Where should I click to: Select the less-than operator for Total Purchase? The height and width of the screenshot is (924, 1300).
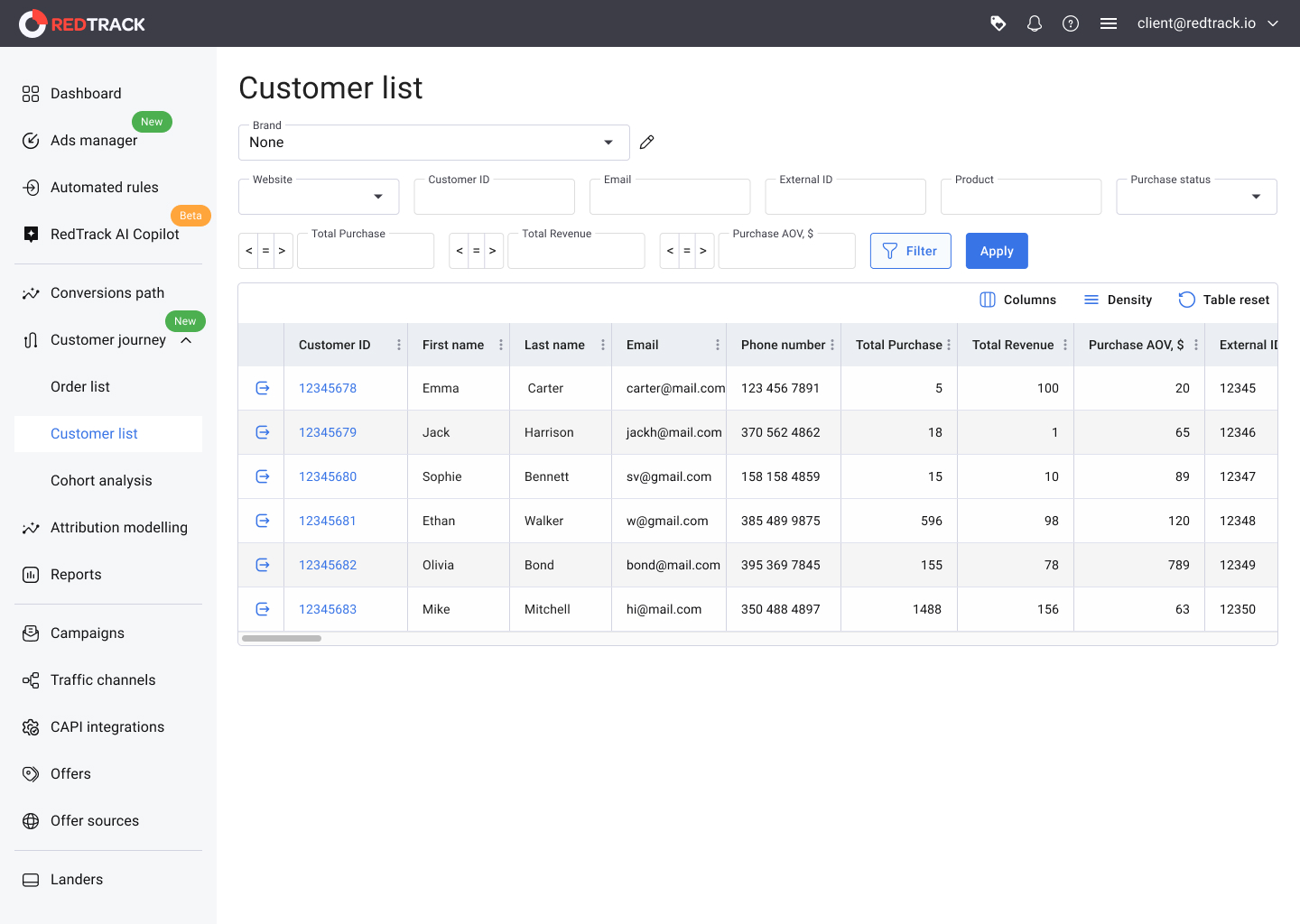(249, 251)
